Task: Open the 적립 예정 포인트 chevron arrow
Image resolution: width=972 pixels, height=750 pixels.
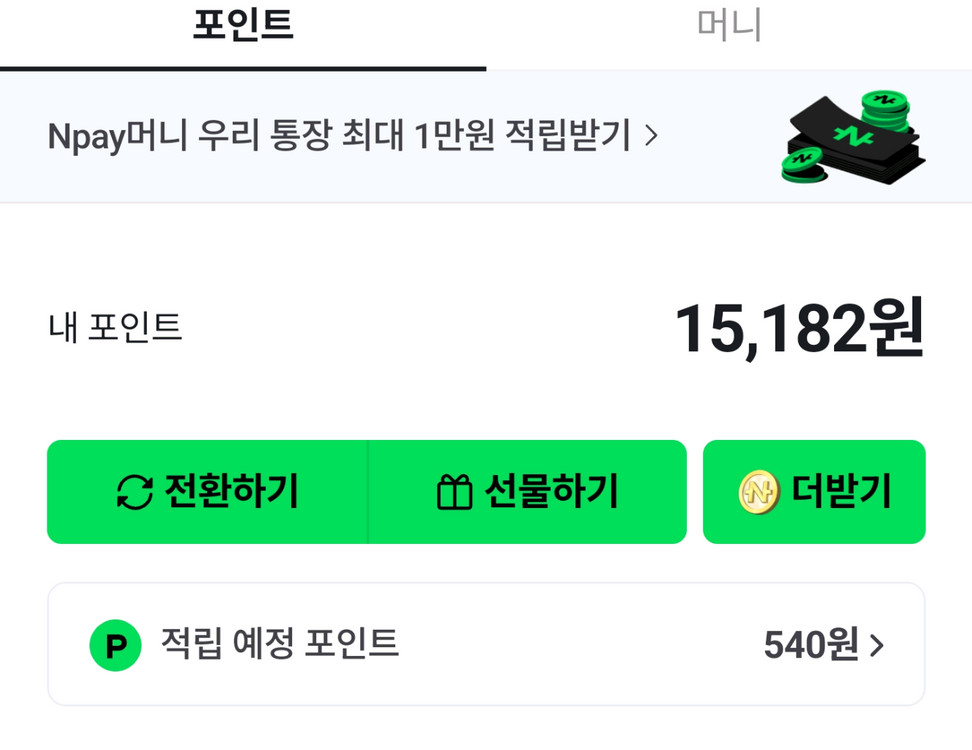Action: (878, 646)
